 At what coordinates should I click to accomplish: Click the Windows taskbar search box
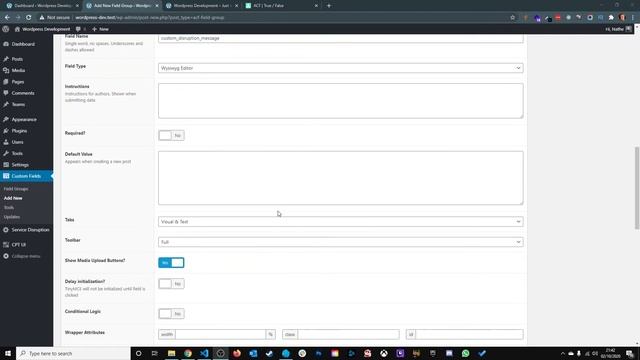[x=73, y=353]
